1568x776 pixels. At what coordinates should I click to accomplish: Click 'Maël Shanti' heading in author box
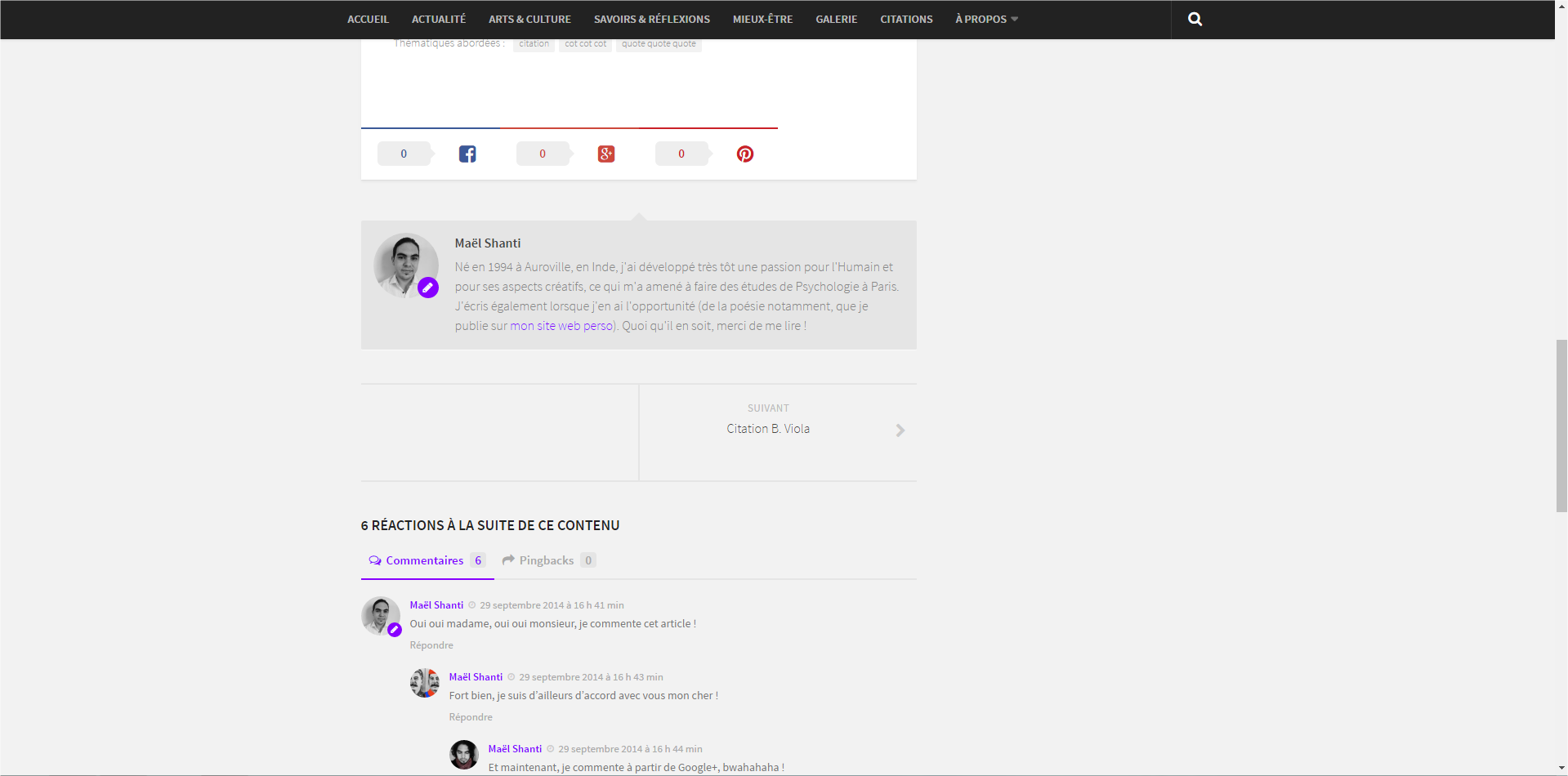click(x=488, y=243)
